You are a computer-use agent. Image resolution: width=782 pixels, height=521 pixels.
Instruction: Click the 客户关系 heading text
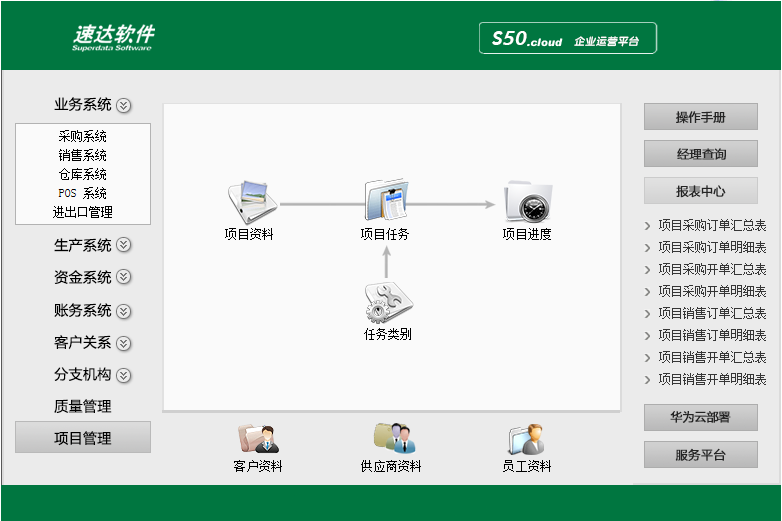tap(82, 343)
